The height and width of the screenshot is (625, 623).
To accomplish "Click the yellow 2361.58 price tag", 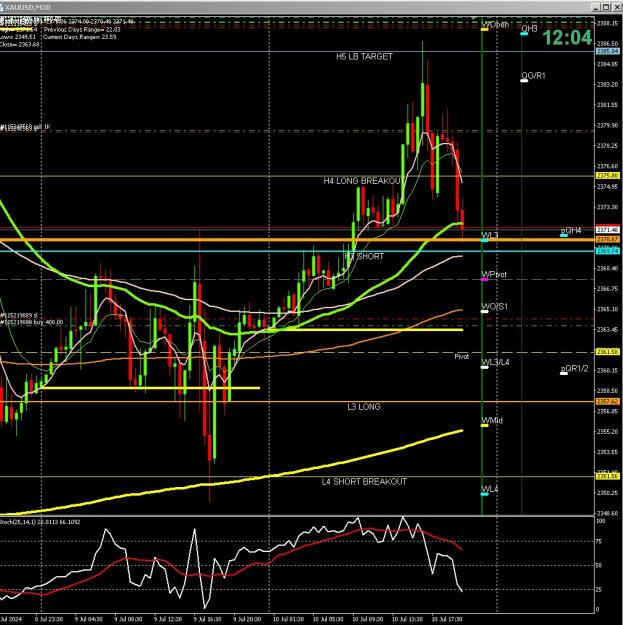I will click(x=607, y=352).
